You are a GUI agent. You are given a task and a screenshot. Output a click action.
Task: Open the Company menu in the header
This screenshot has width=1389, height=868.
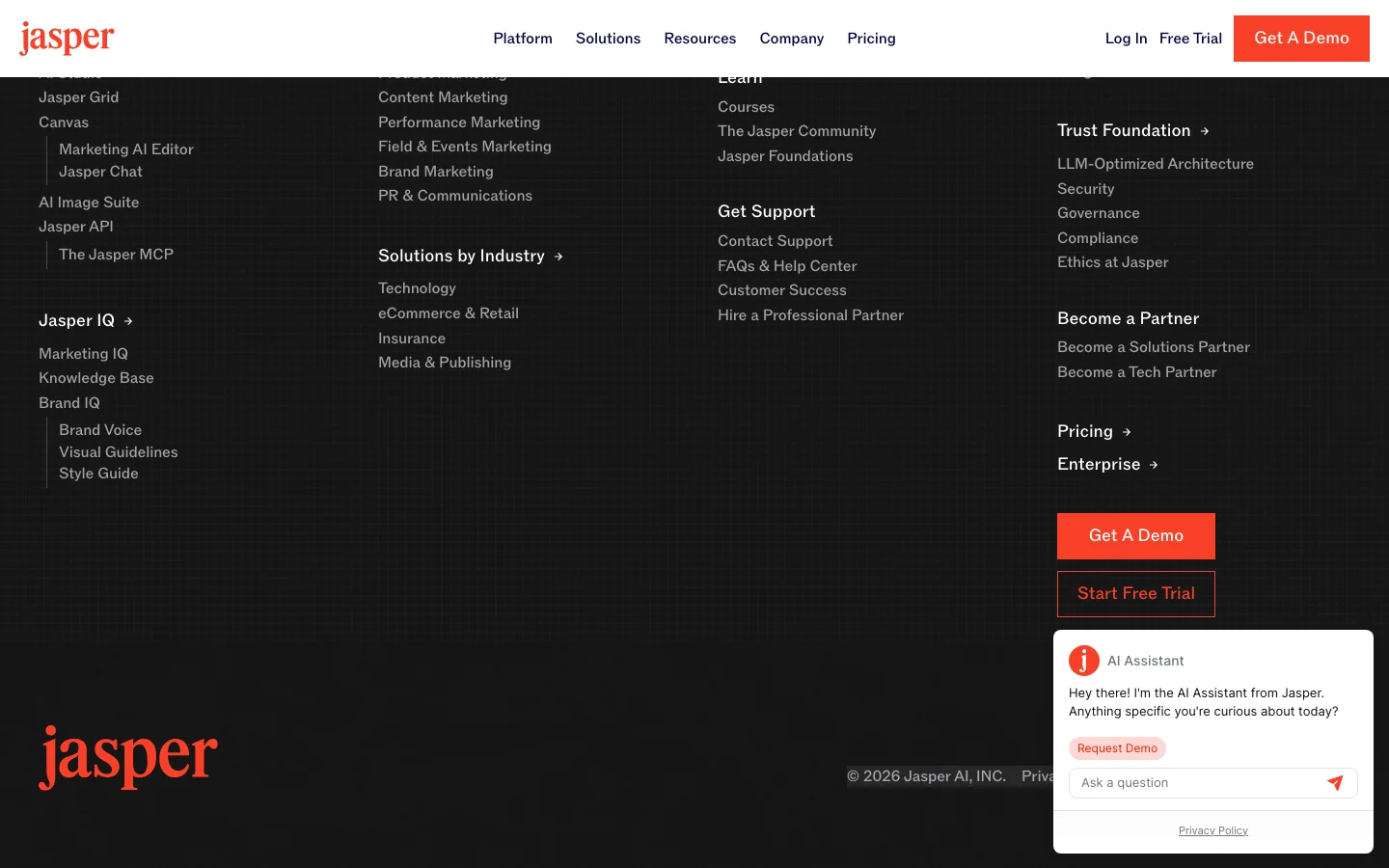(792, 39)
